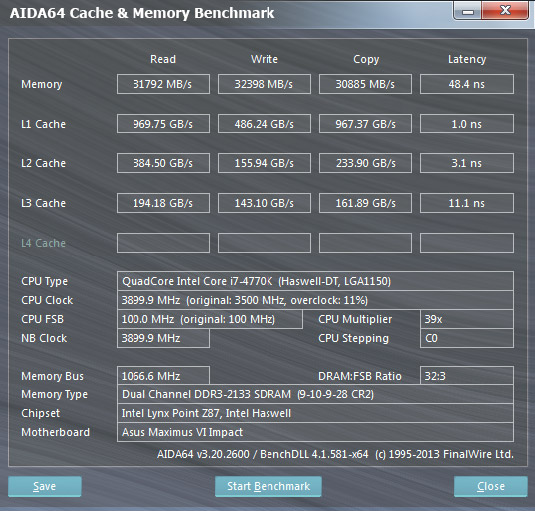Select the L3 Cache Copy 161.89 GB/s field
The height and width of the screenshot is (511, 535).
(365, 203)
